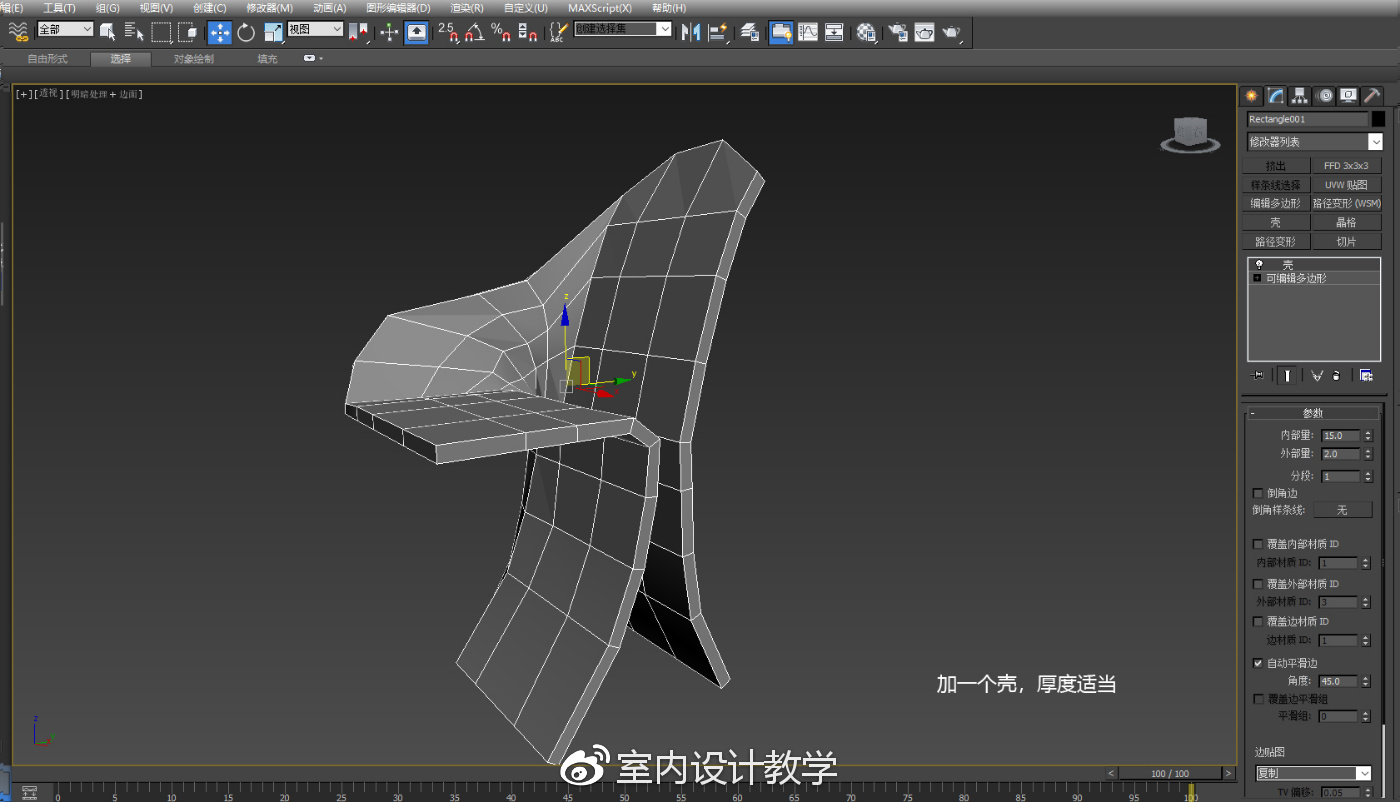Enable the 倒角边 checkbox
Viewport: 1400px width, 802px height.
tap(1257, 492)
